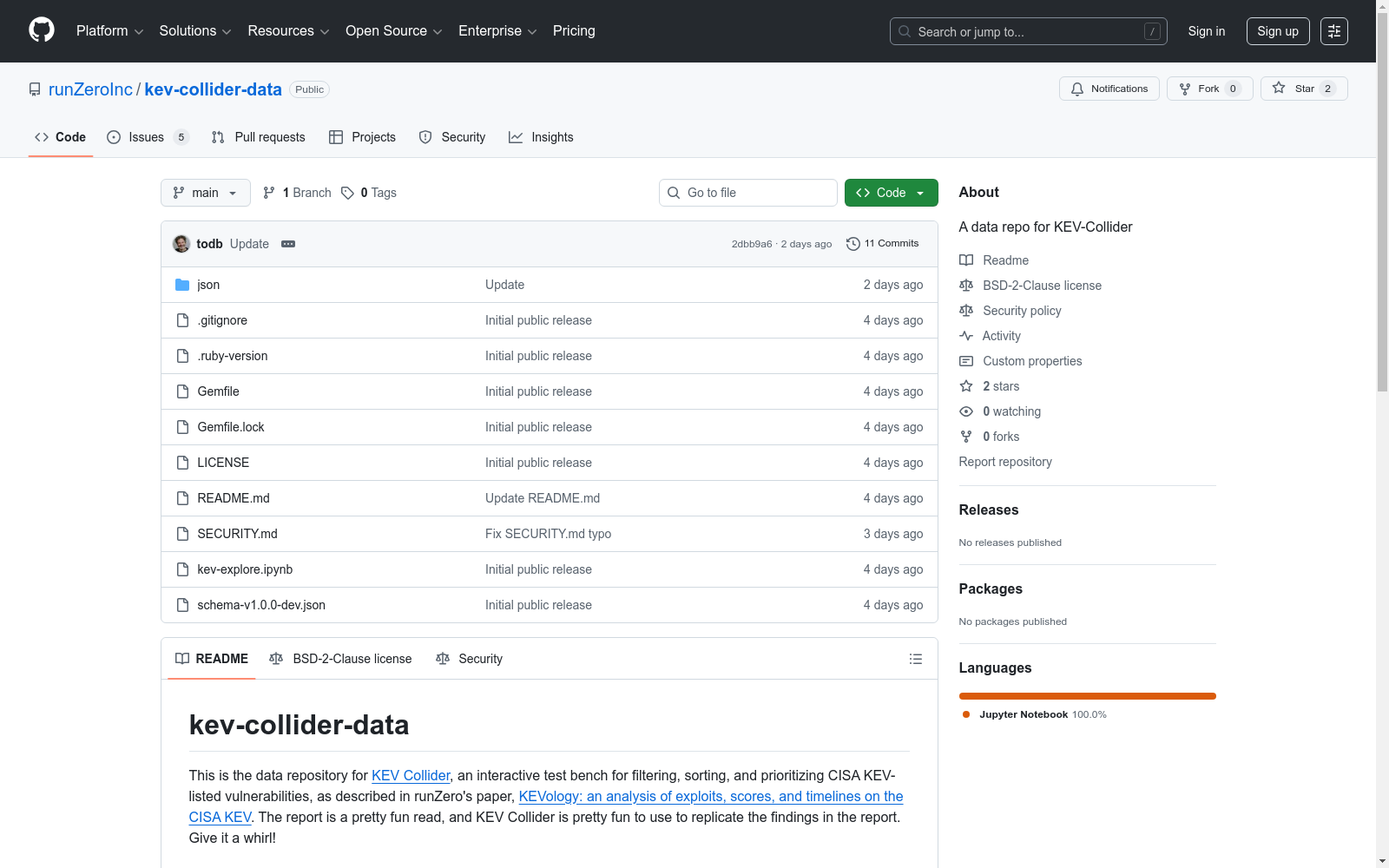Open the .ruby-version file
The image size is (1389, 868).
[233, 356]
